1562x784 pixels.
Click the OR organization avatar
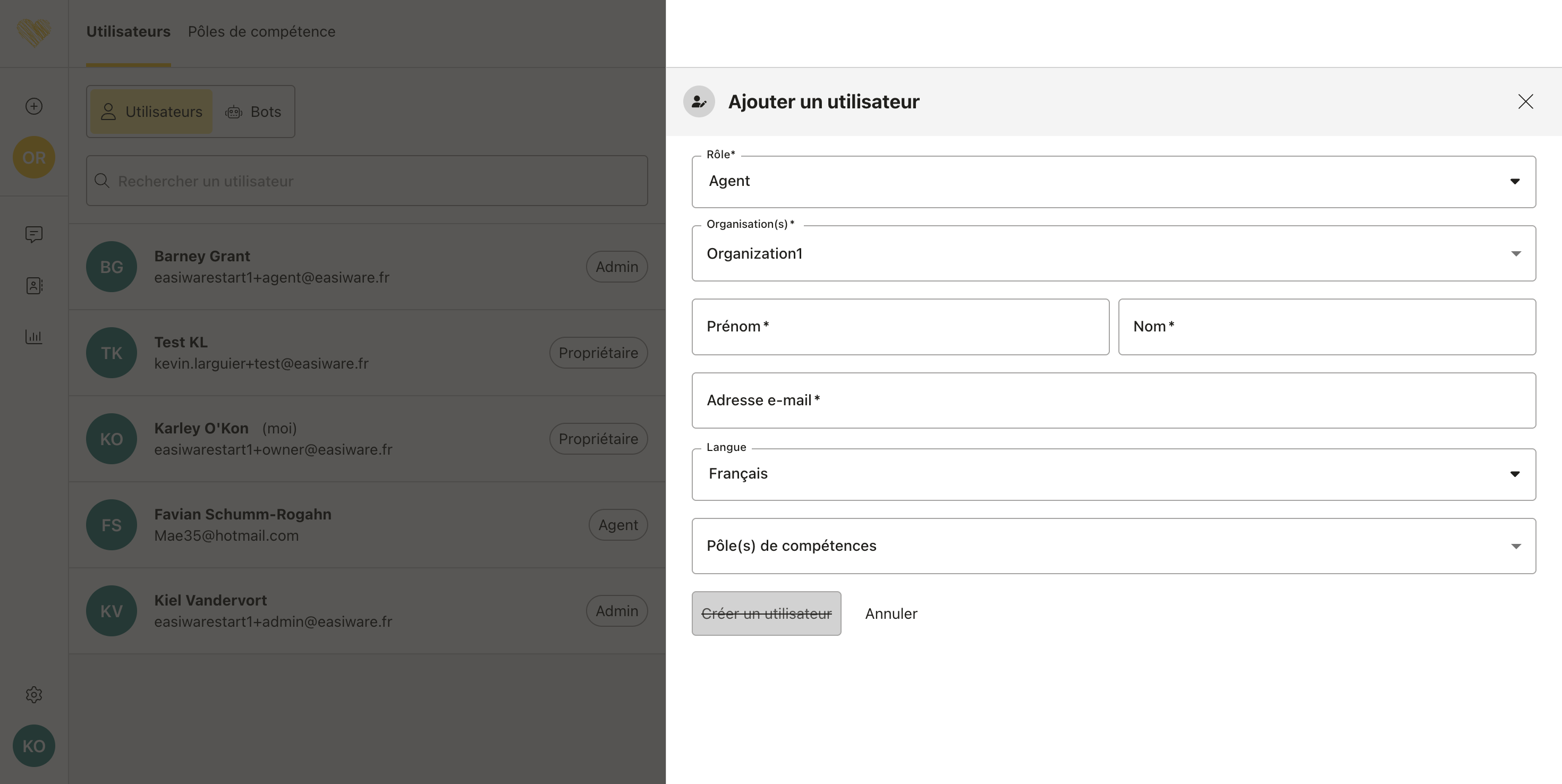(x=34, y=158)
